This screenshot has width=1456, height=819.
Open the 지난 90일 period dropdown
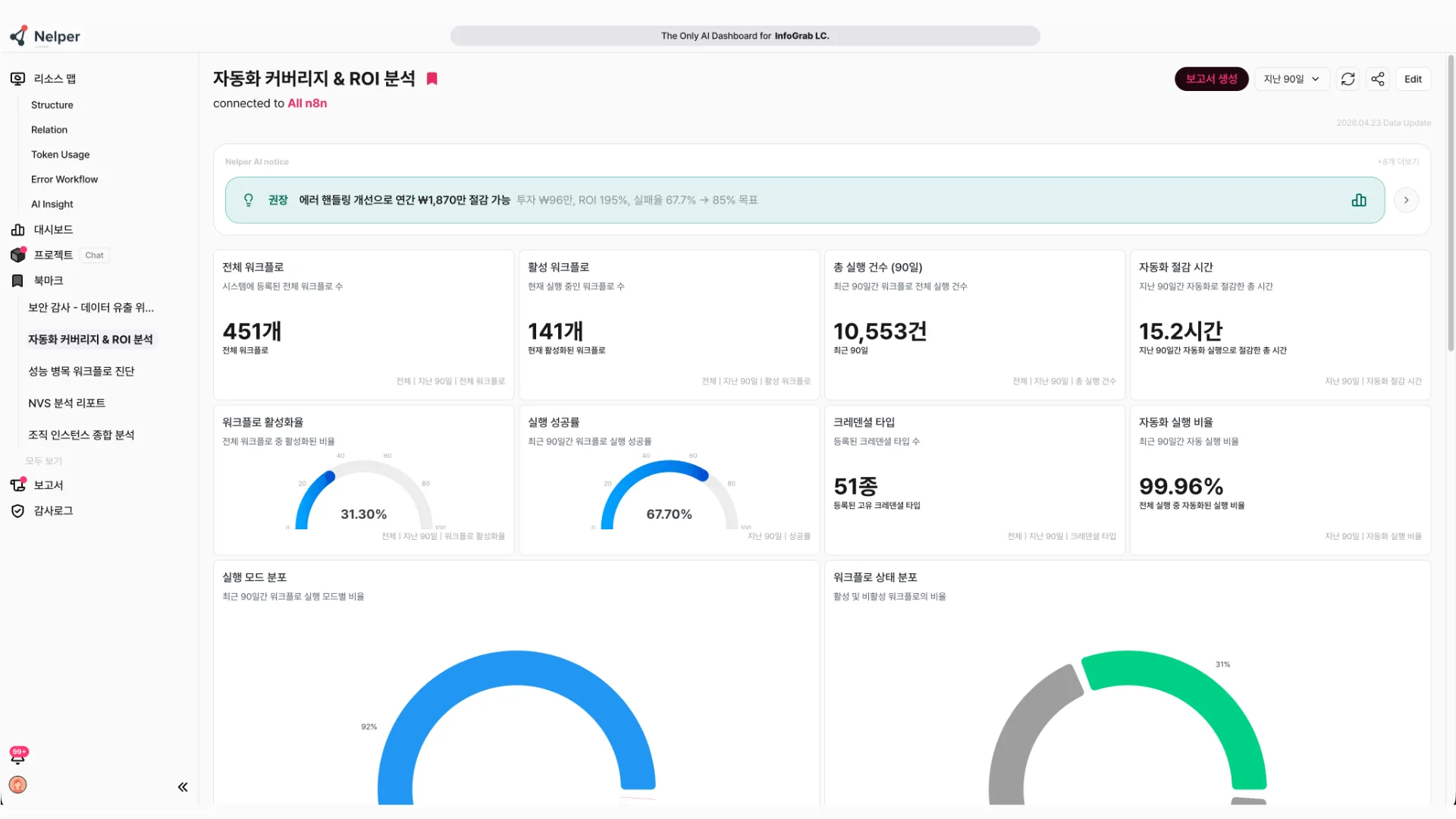click(x=1291, y=79)
